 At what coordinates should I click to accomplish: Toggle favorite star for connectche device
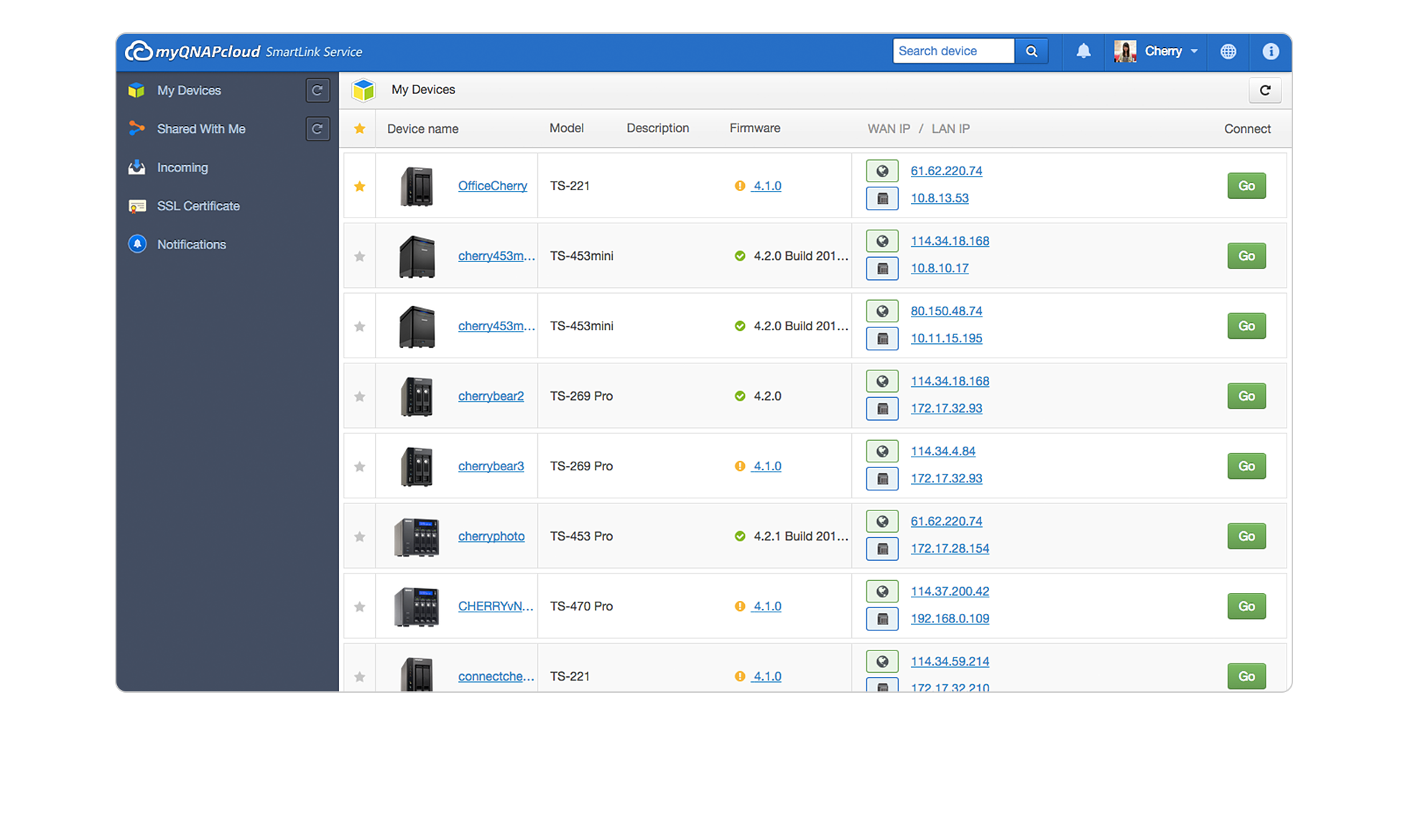tap(360, 677)
